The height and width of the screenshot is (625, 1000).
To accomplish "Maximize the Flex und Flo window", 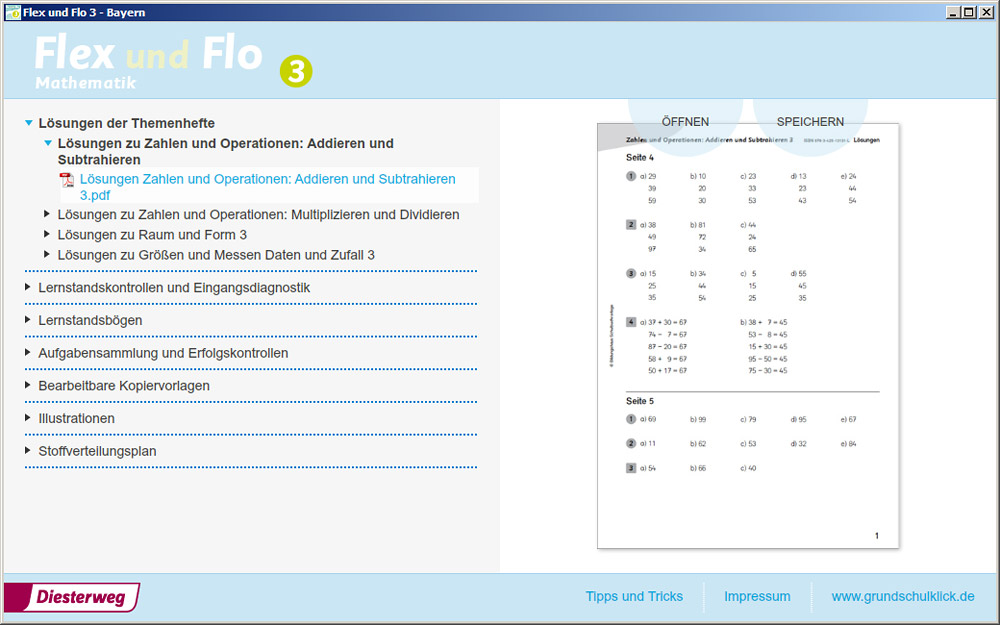I will click(969, 12).
